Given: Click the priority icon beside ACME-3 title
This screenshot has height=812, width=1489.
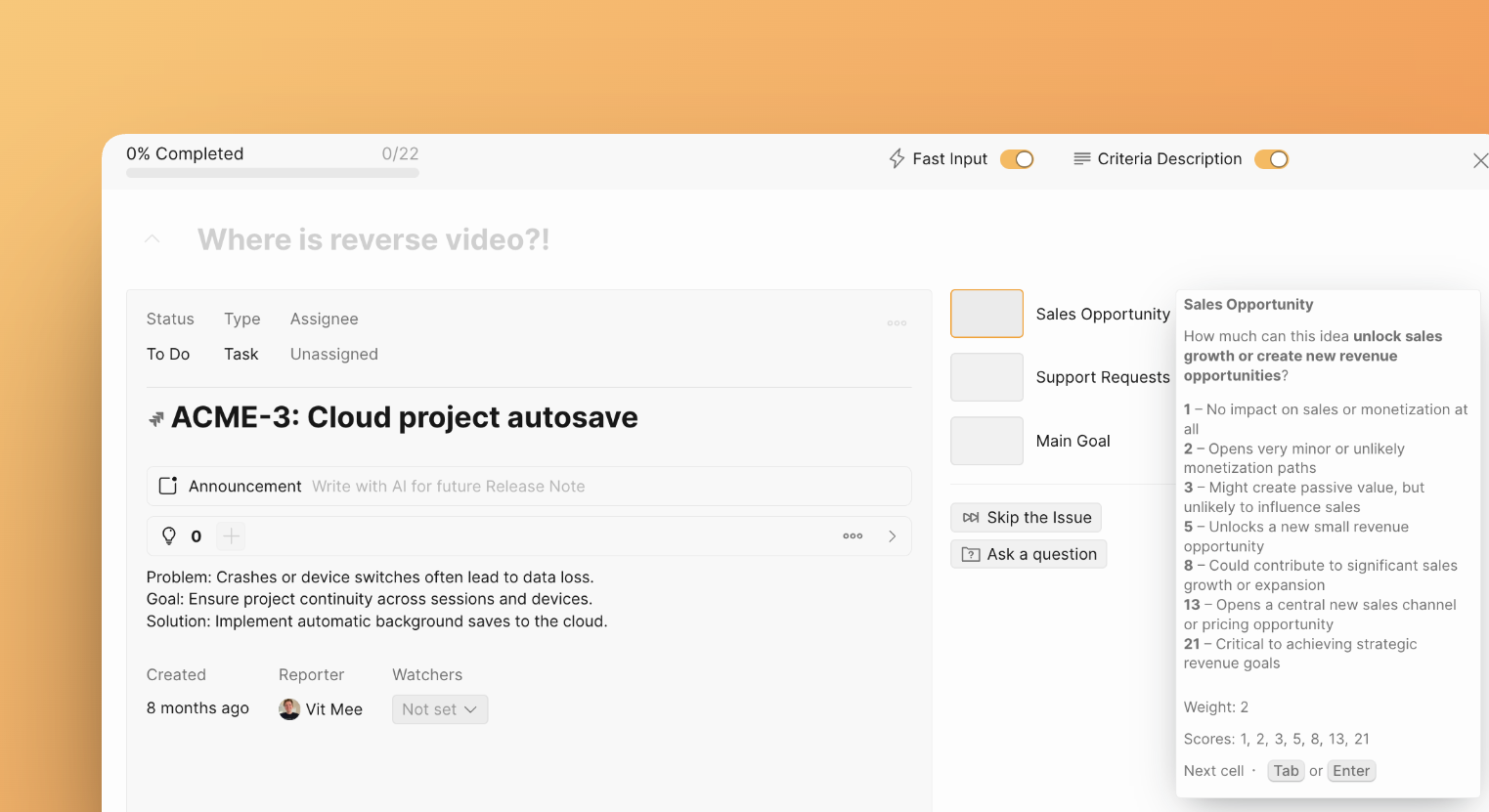Looking at the screenshot, I should [x=156, y=419].
